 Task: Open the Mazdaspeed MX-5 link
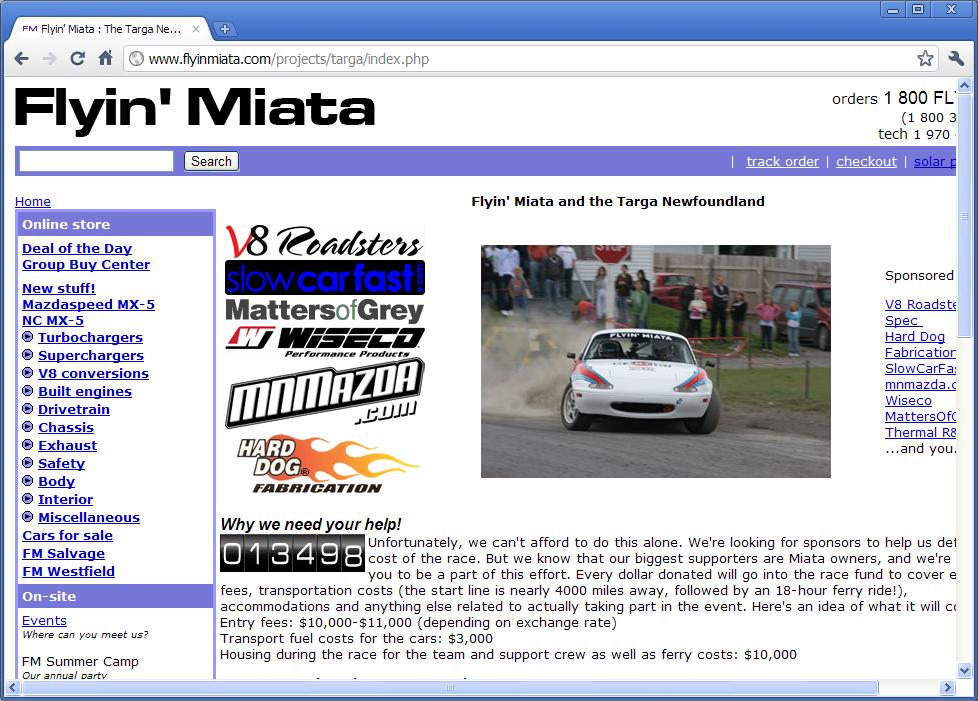(88, 304)
